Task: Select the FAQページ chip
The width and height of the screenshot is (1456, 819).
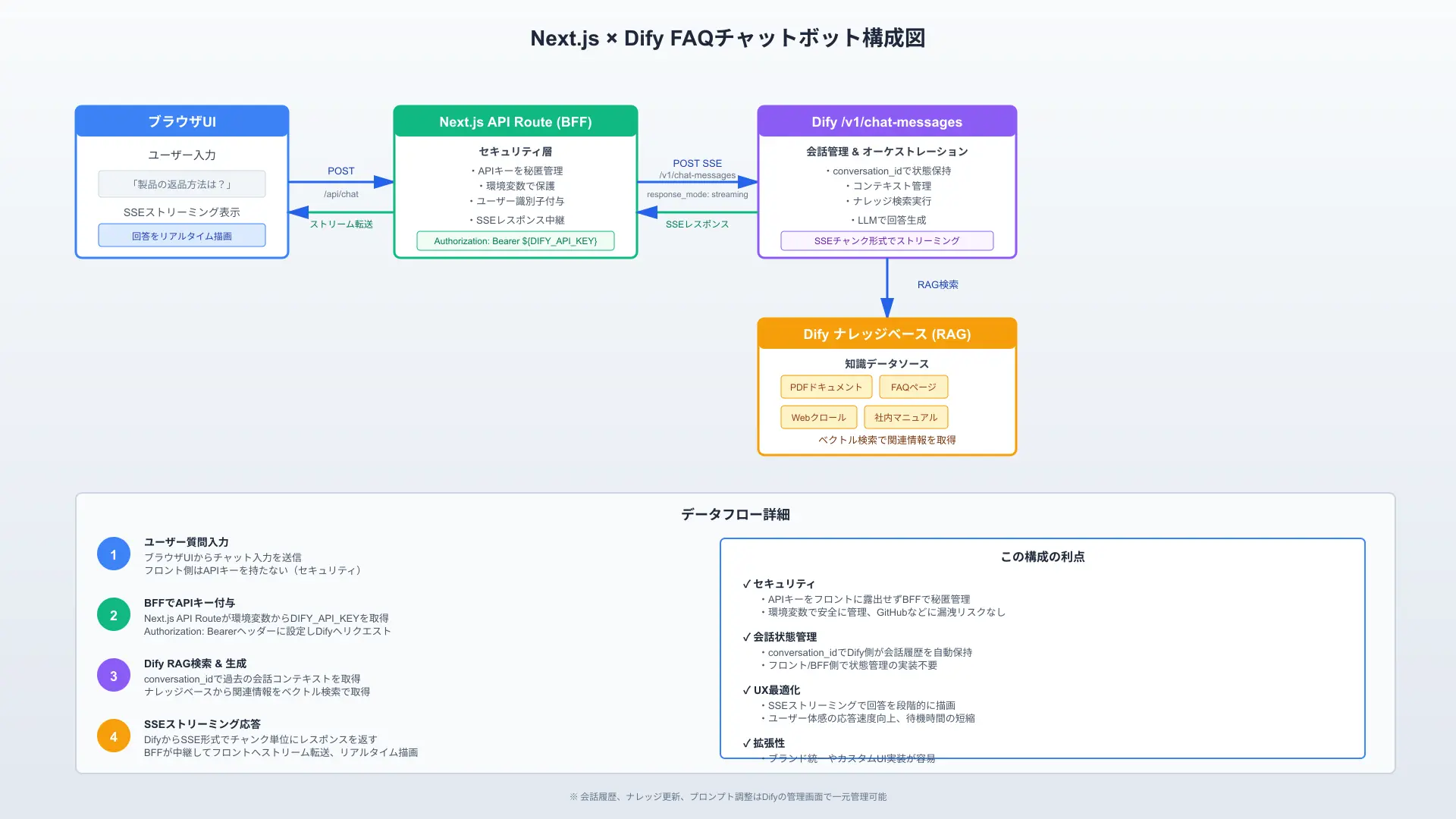Action: [x=914, y=387]
